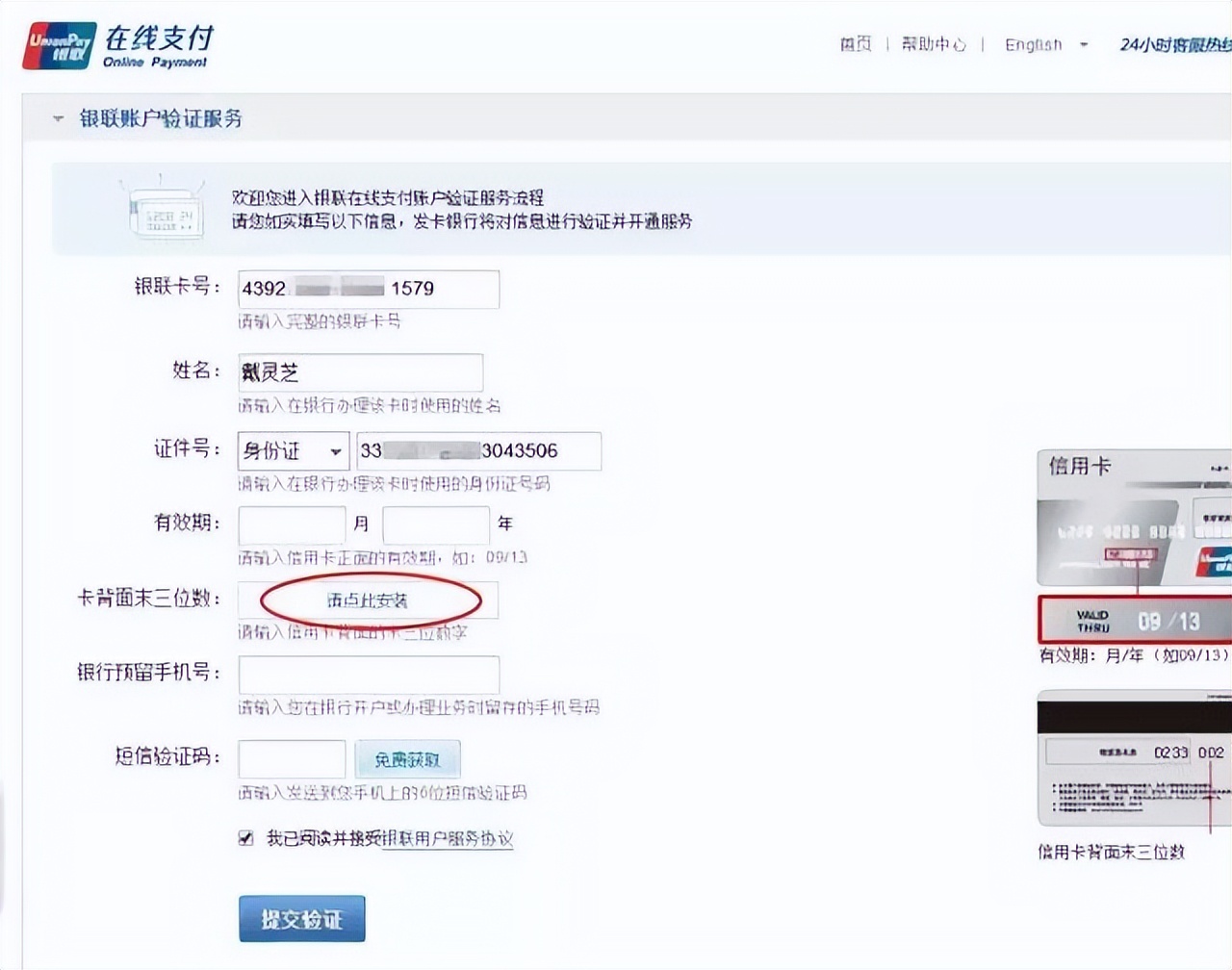The image size is (1232, 970).
Task: Click the 银行预留手机号 phone field
Action: coord(369,675)
